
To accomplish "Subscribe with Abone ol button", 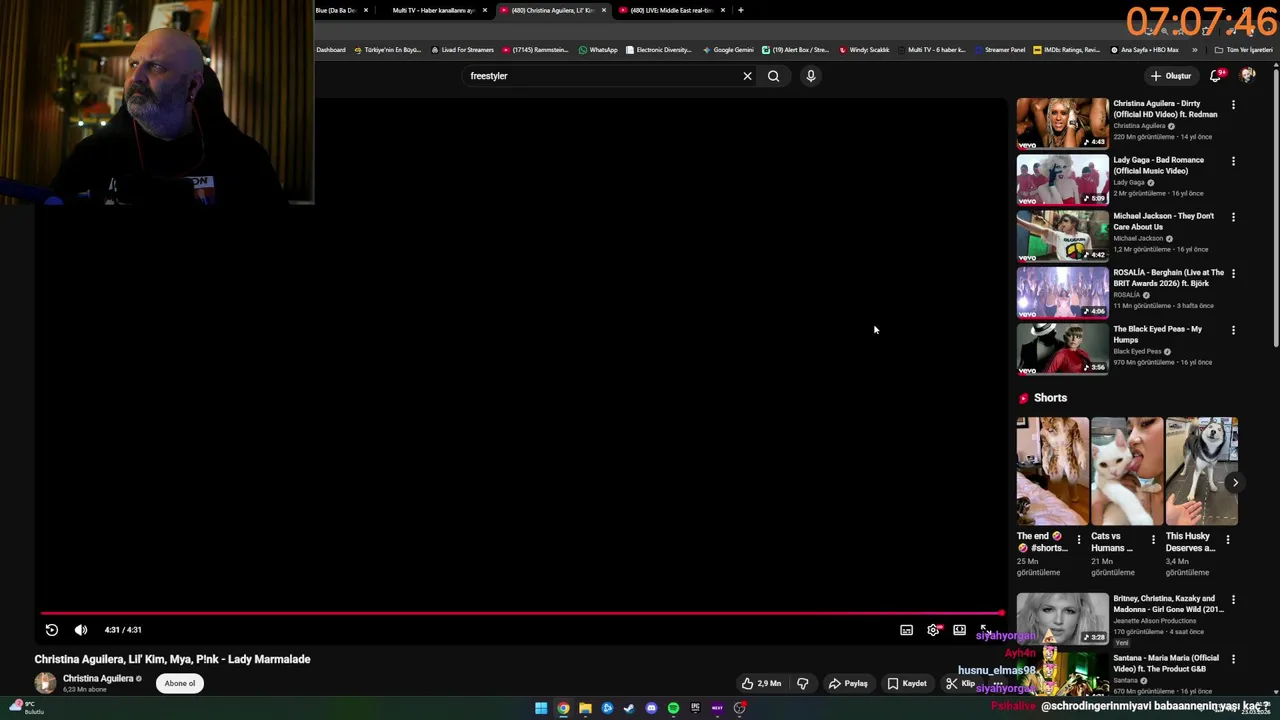I will click(180, 683).
